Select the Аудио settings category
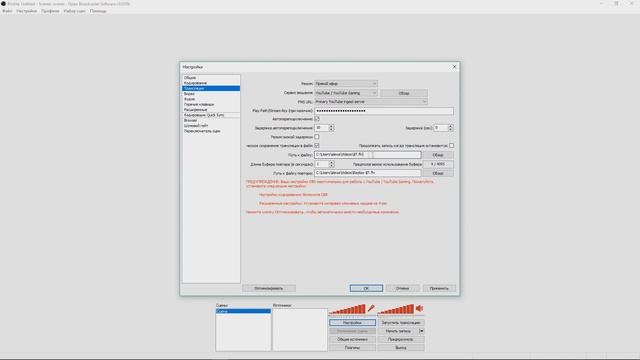The image size is (640, 360). point(211,99)
